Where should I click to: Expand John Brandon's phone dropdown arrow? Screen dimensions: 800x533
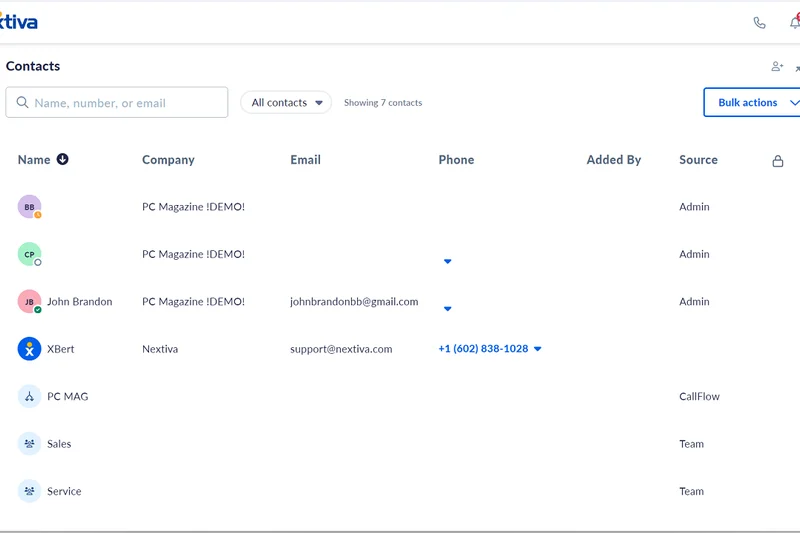pyautogui.click(x=448, y=309)
